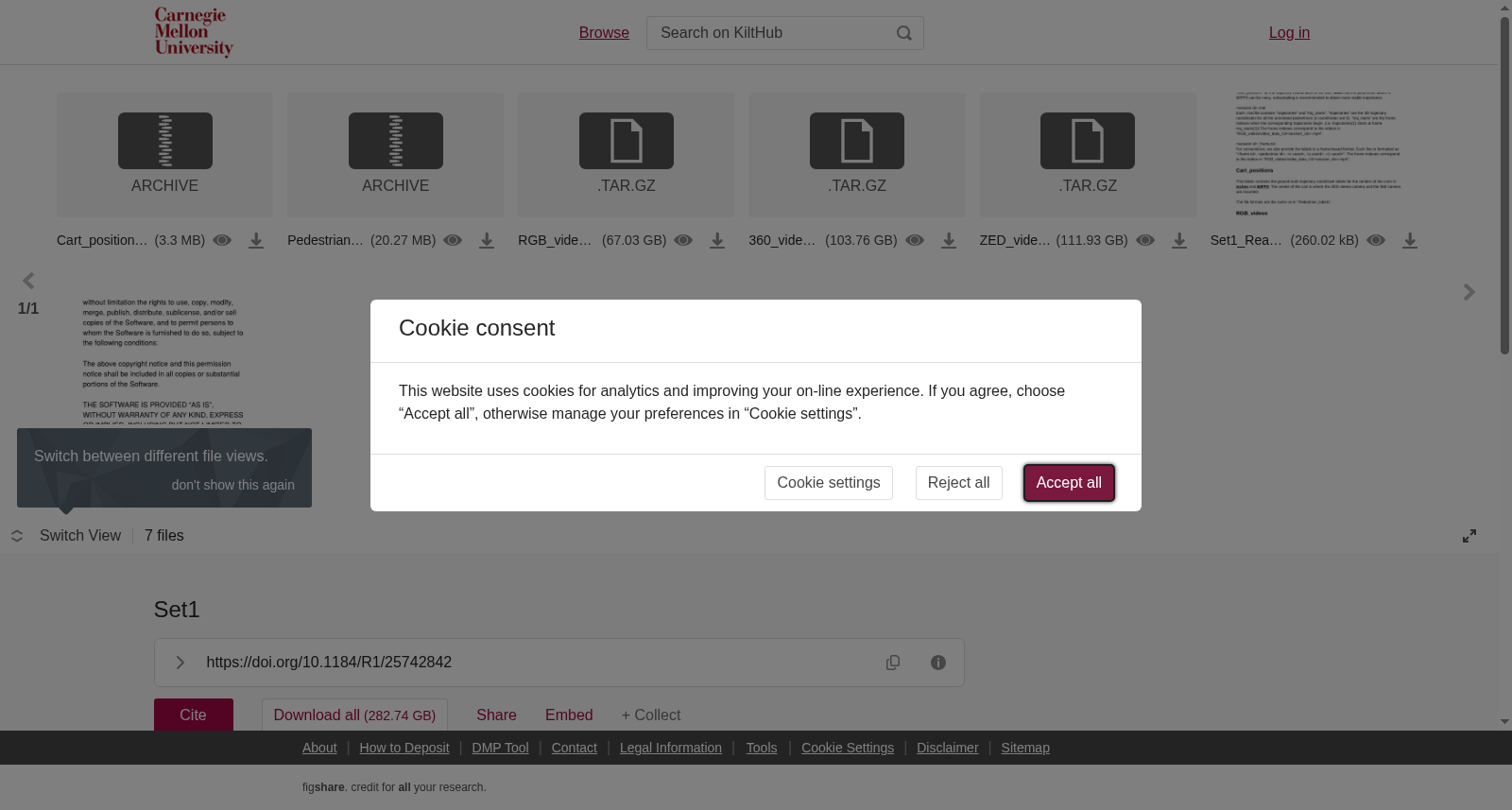This screenshot has height=810, width=1512.
Task: Click Switch View toggle
Action: (x=66, y=536)
